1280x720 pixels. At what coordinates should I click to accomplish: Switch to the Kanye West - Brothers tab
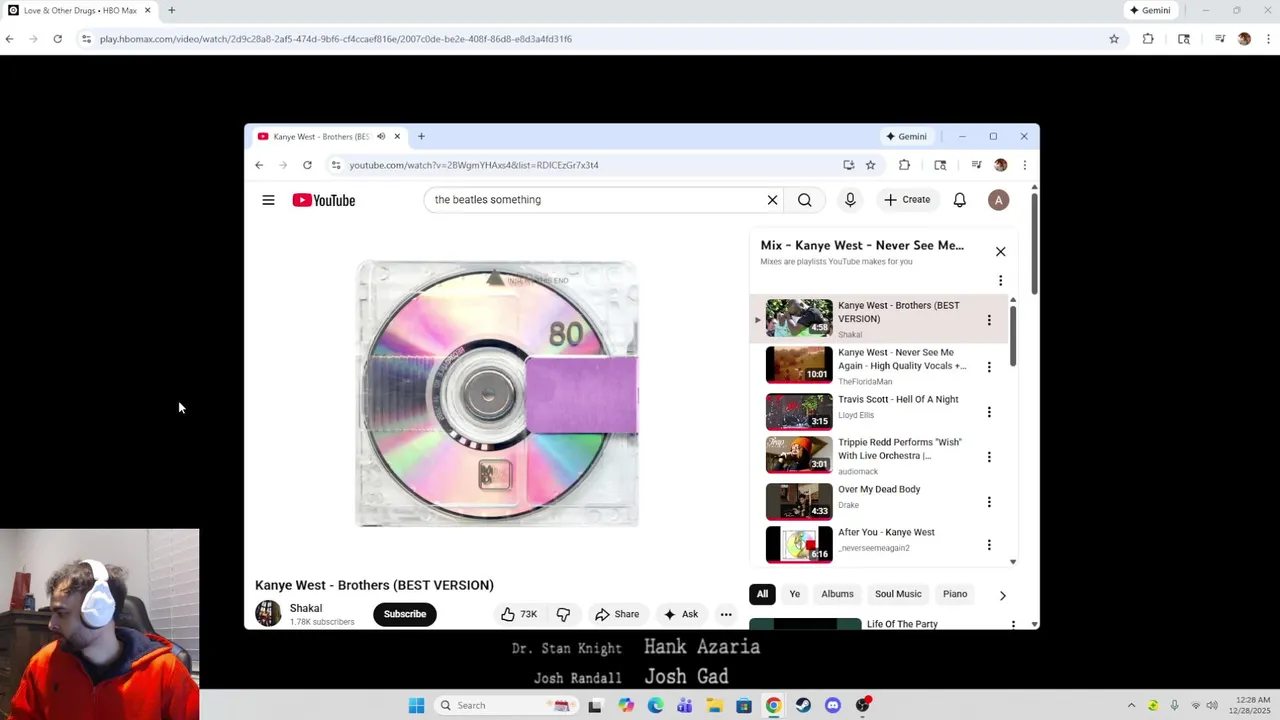point(320,136)
